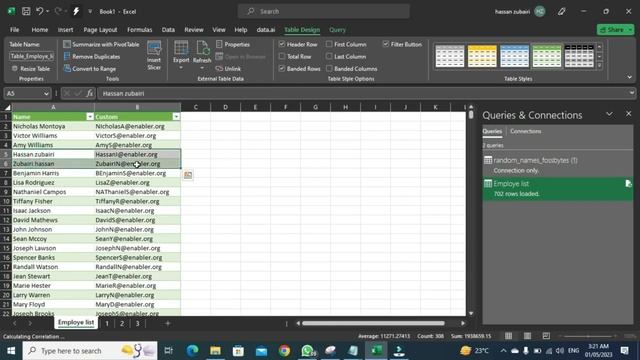Click the zoom slider in status bar

pos(588,336)
